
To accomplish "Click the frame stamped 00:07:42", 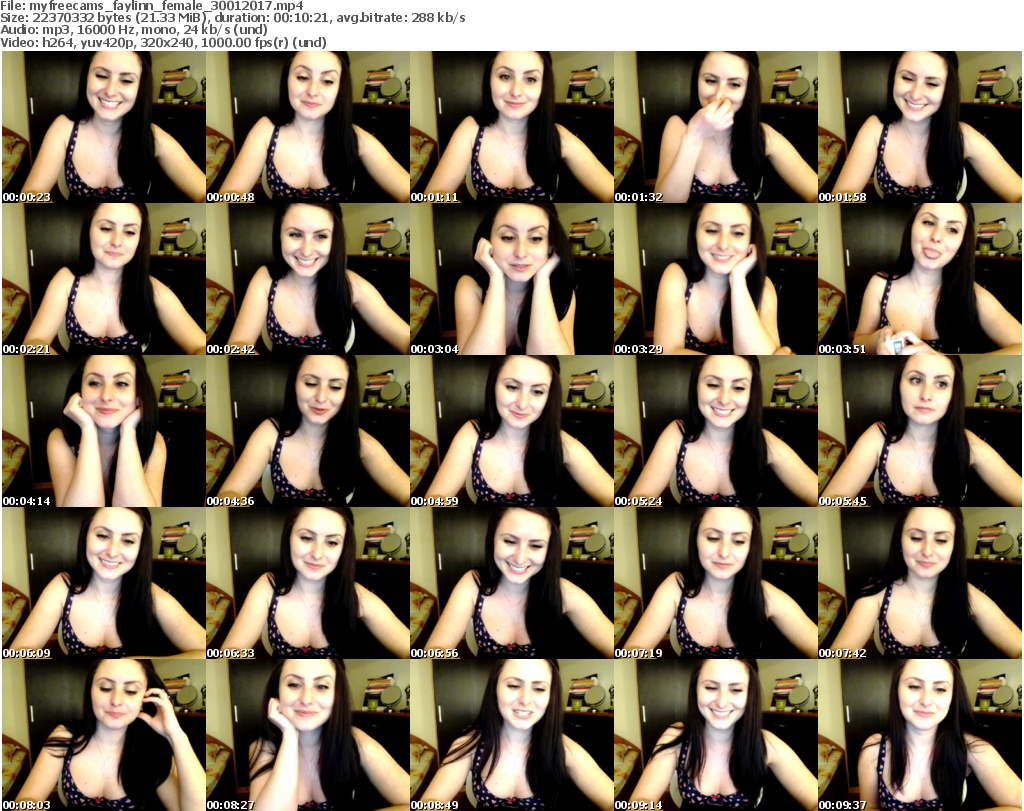I will 920,583.
